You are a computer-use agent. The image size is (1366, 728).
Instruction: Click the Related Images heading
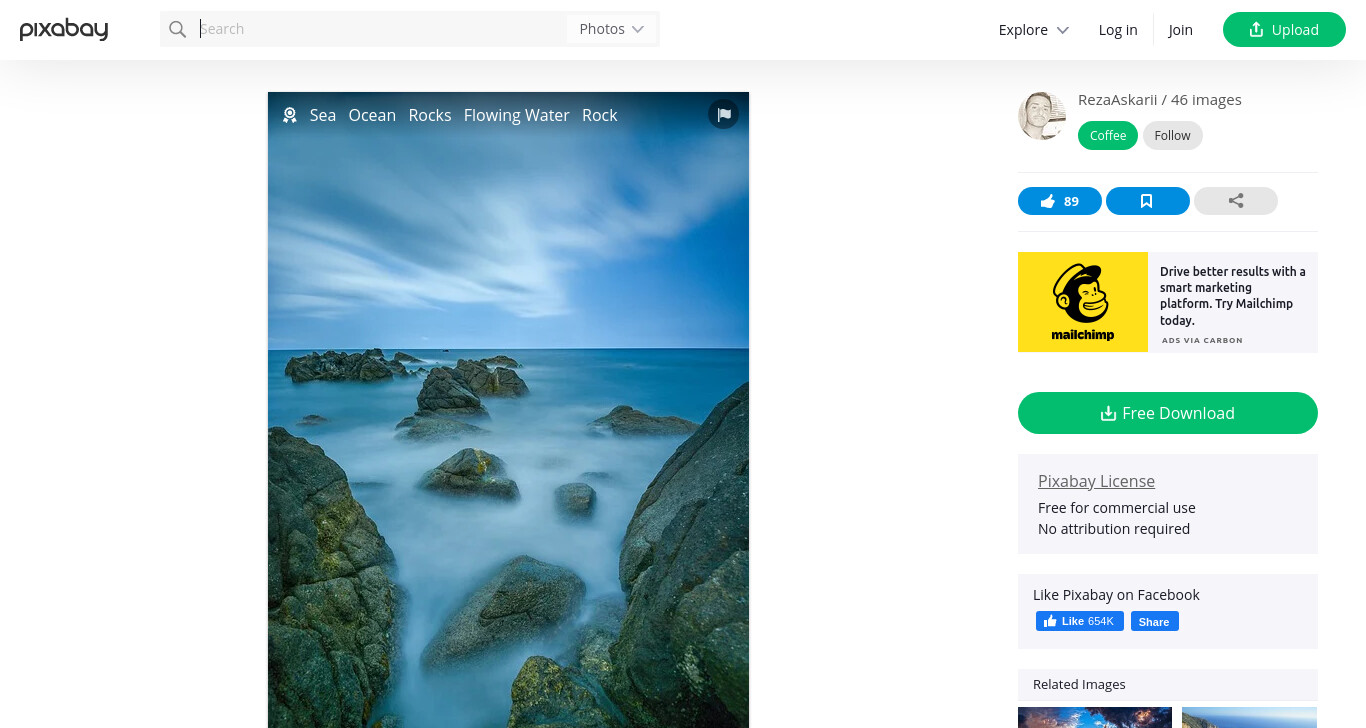click(1079, 685)
